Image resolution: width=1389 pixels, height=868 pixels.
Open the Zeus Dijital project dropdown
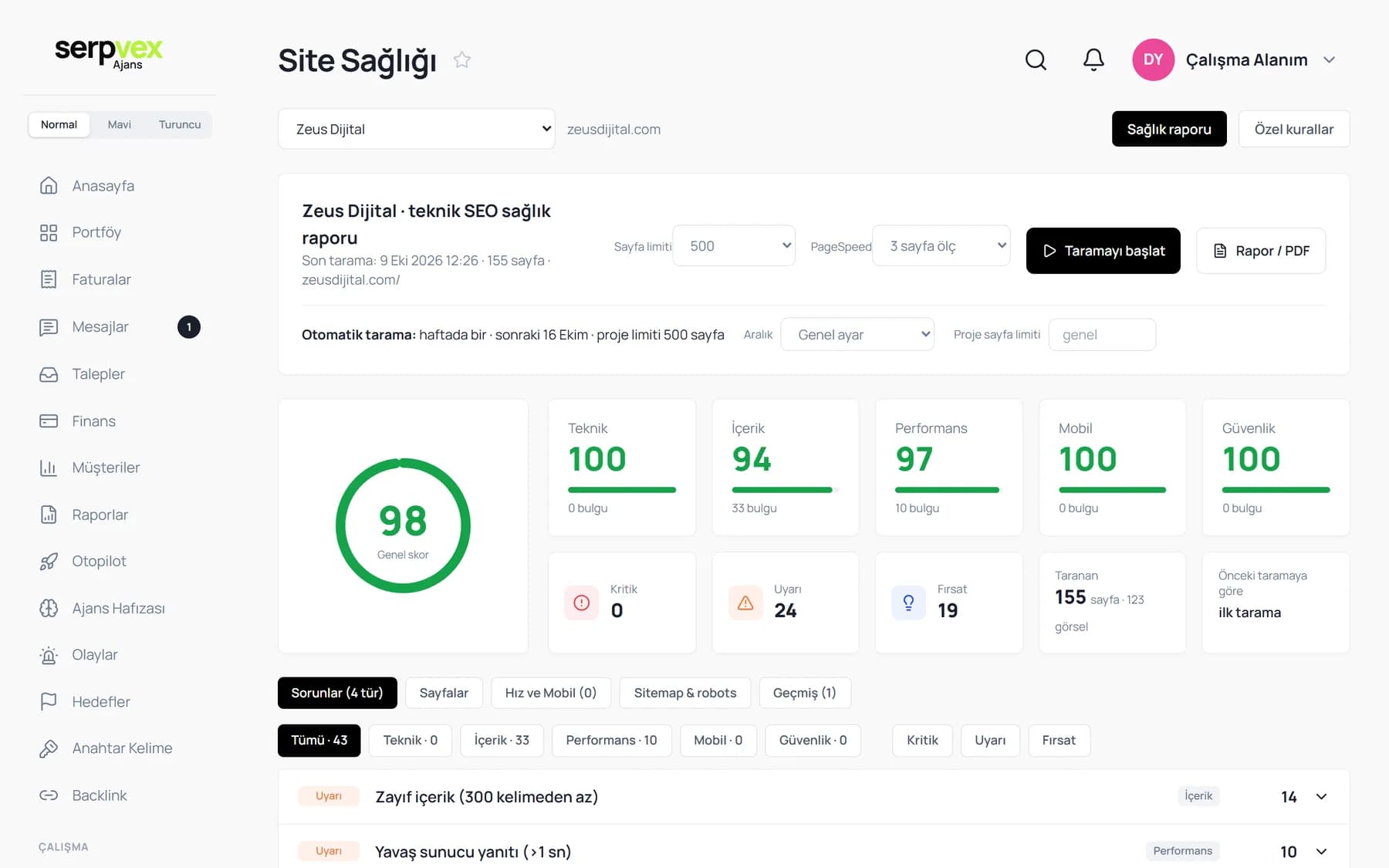416,129
